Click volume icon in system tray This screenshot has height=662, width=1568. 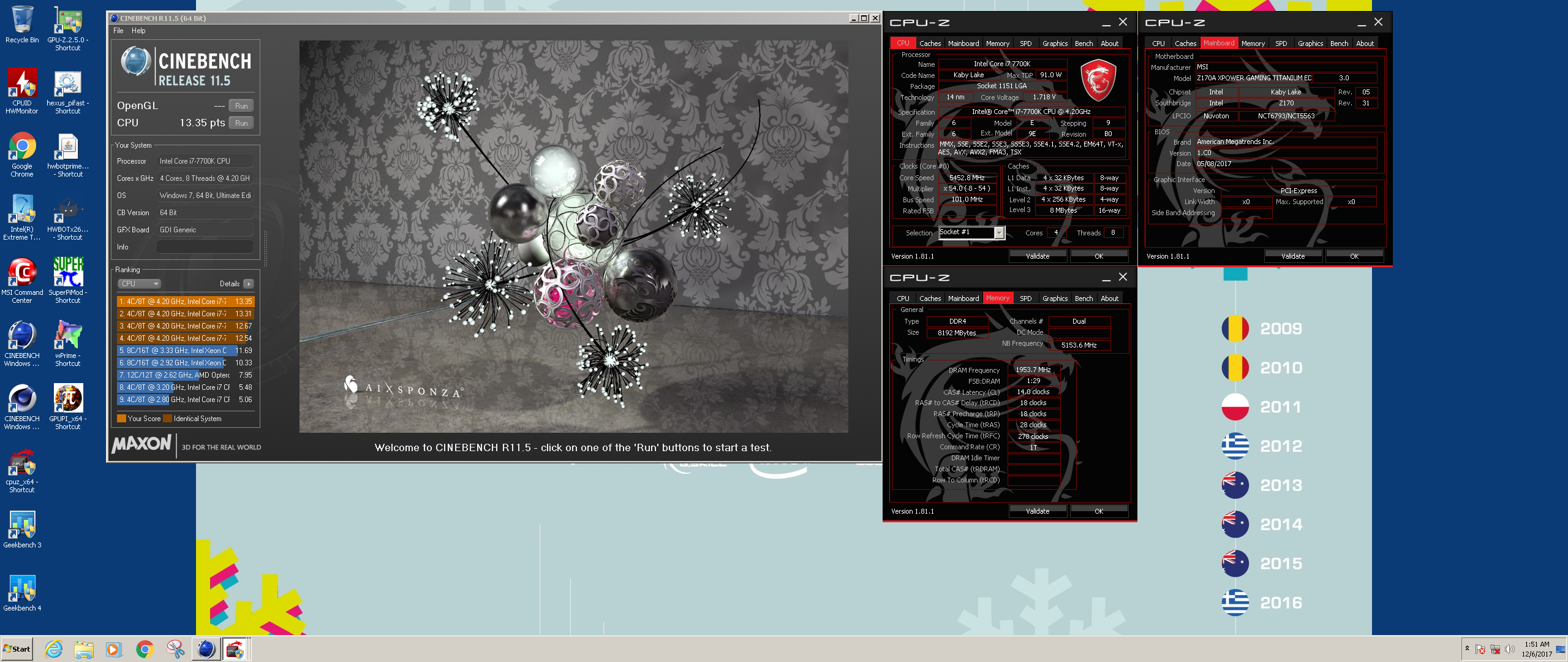(1509, 649)
